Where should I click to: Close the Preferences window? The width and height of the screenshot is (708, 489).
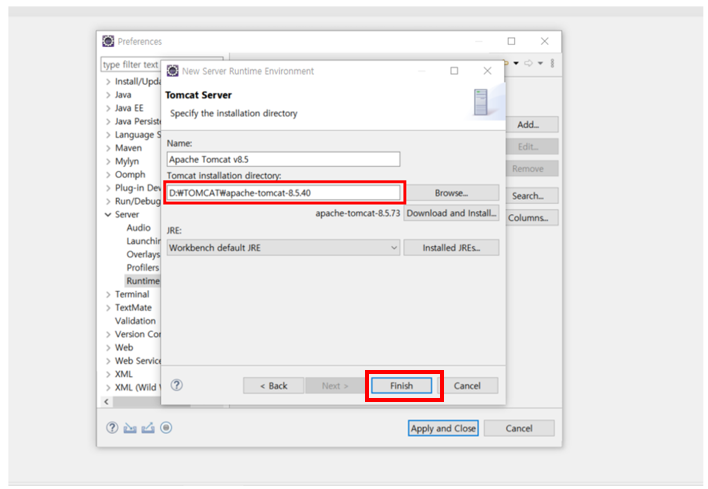pyautogui.click(x=545, y=41)
